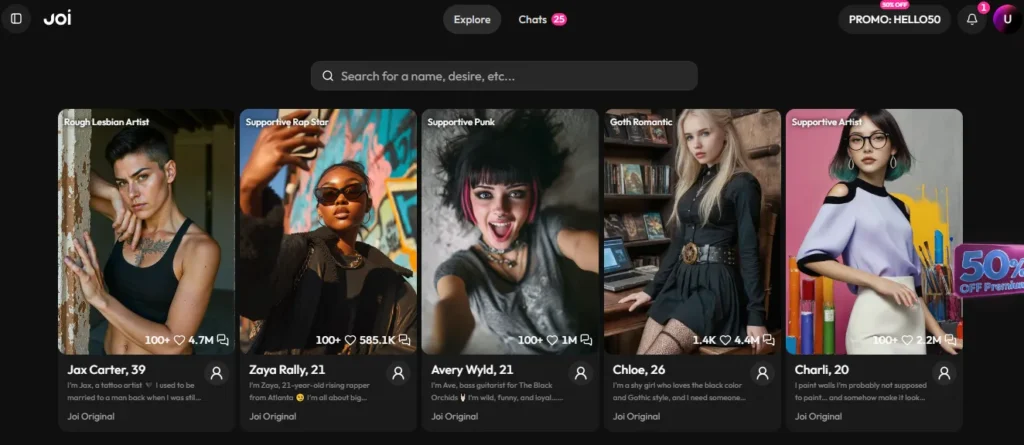
Task: Open Jax Carter's card image
Action: pos(146,231)
